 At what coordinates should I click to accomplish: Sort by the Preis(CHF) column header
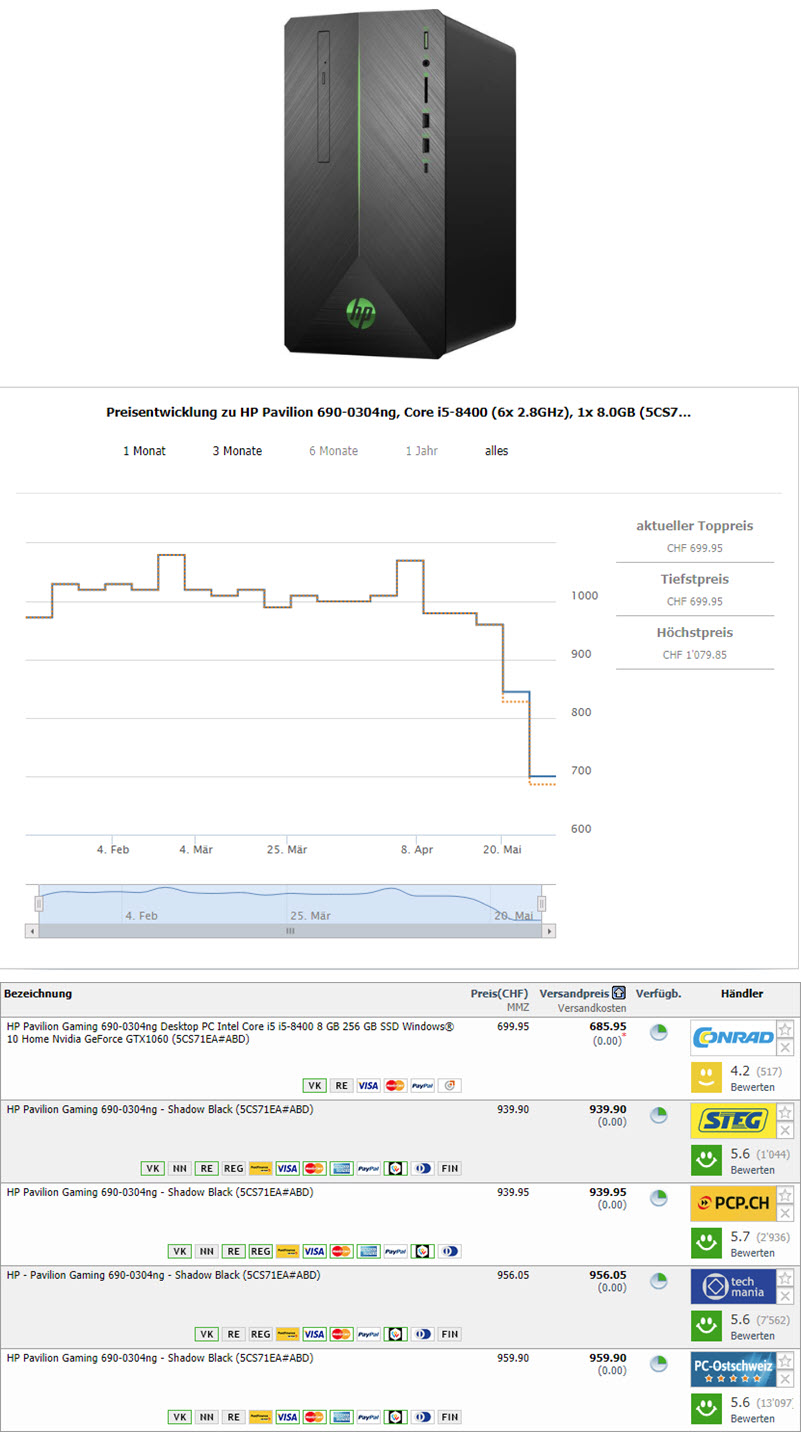click(500, 993)
